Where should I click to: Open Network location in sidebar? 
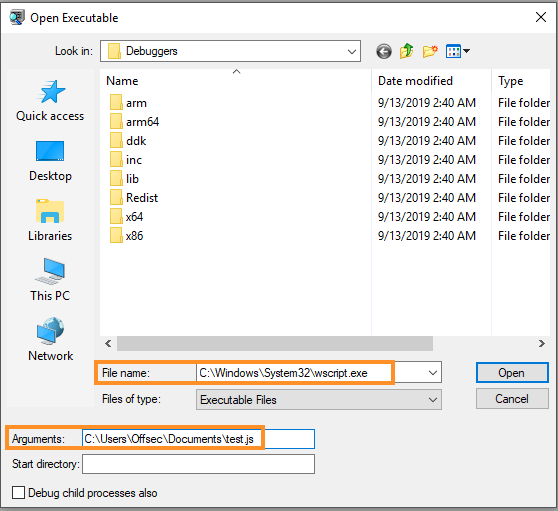[50, 340]
